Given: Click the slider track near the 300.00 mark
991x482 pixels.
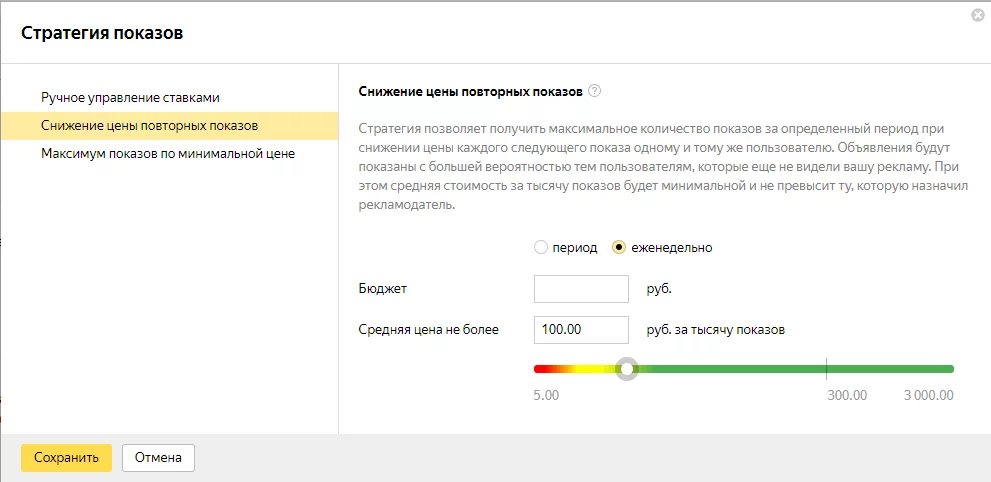Looking at the screenshot, I should click(826, 369).
